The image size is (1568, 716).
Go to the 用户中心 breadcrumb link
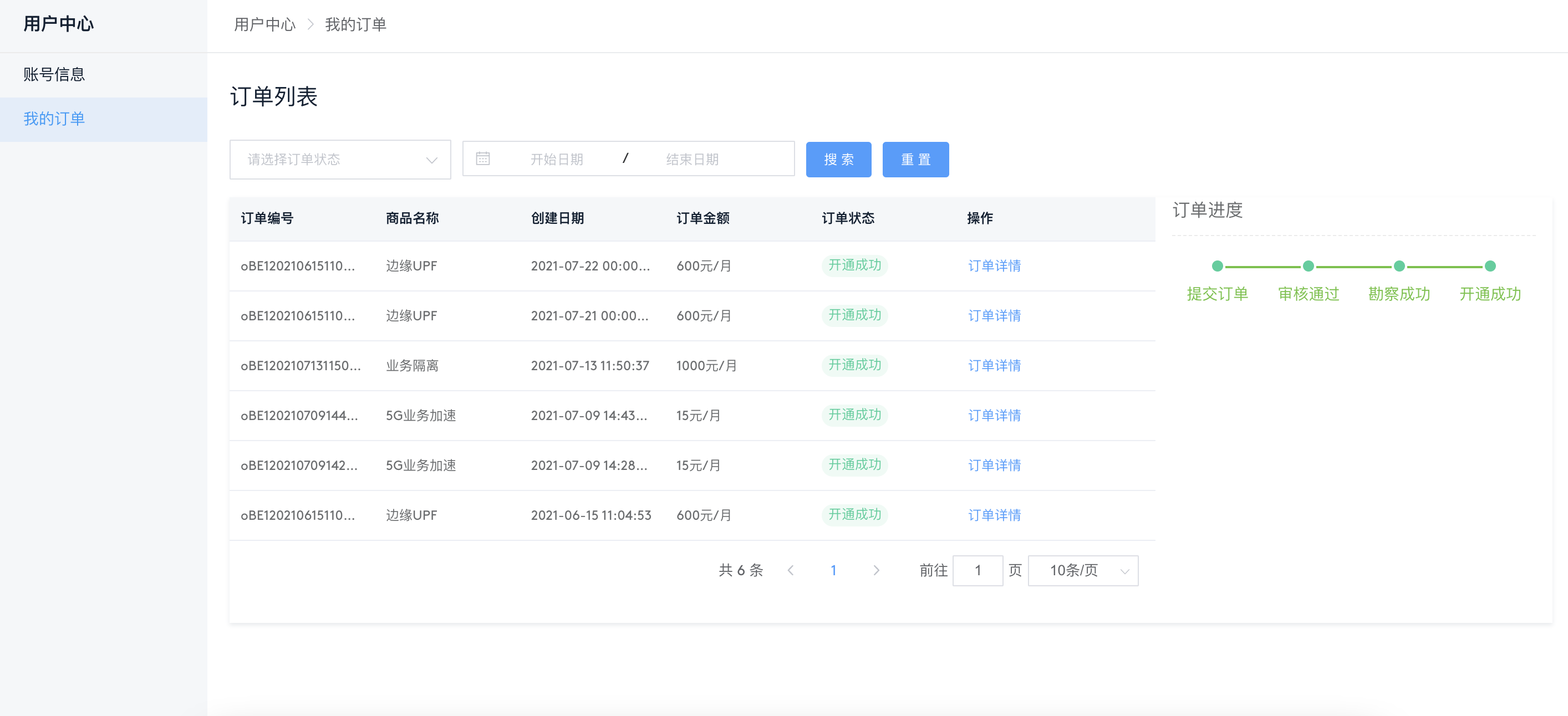click(x=264, y=24)
